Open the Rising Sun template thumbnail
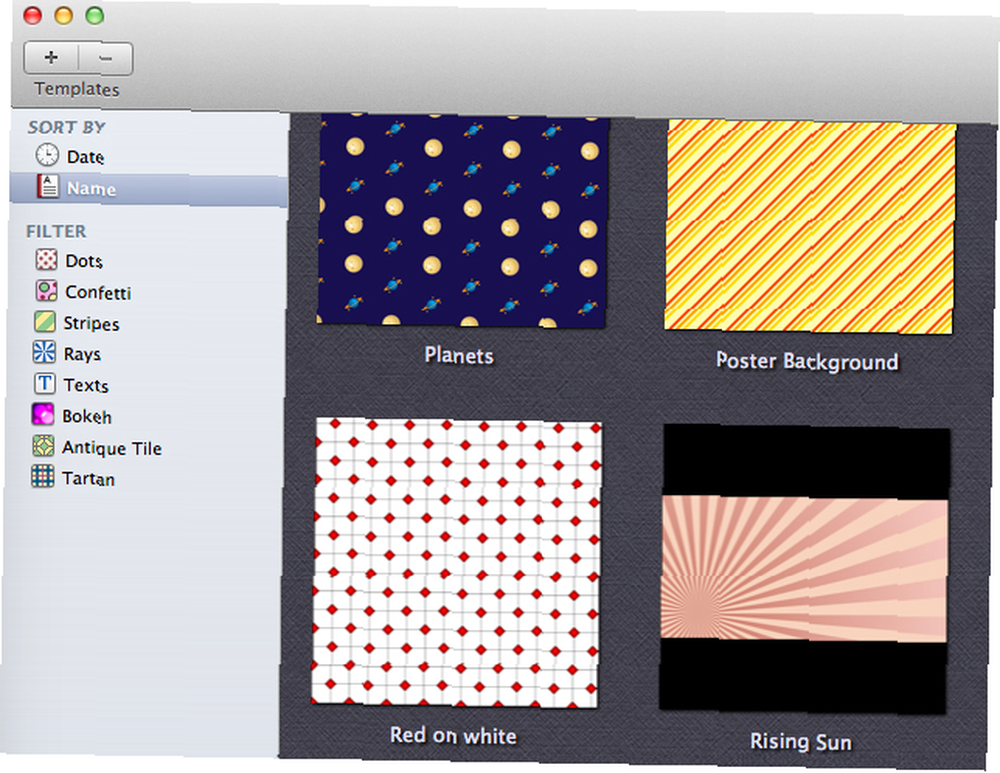Image resolution: width=1000 pixels, height=773 pixels. (x=804, y=569)
